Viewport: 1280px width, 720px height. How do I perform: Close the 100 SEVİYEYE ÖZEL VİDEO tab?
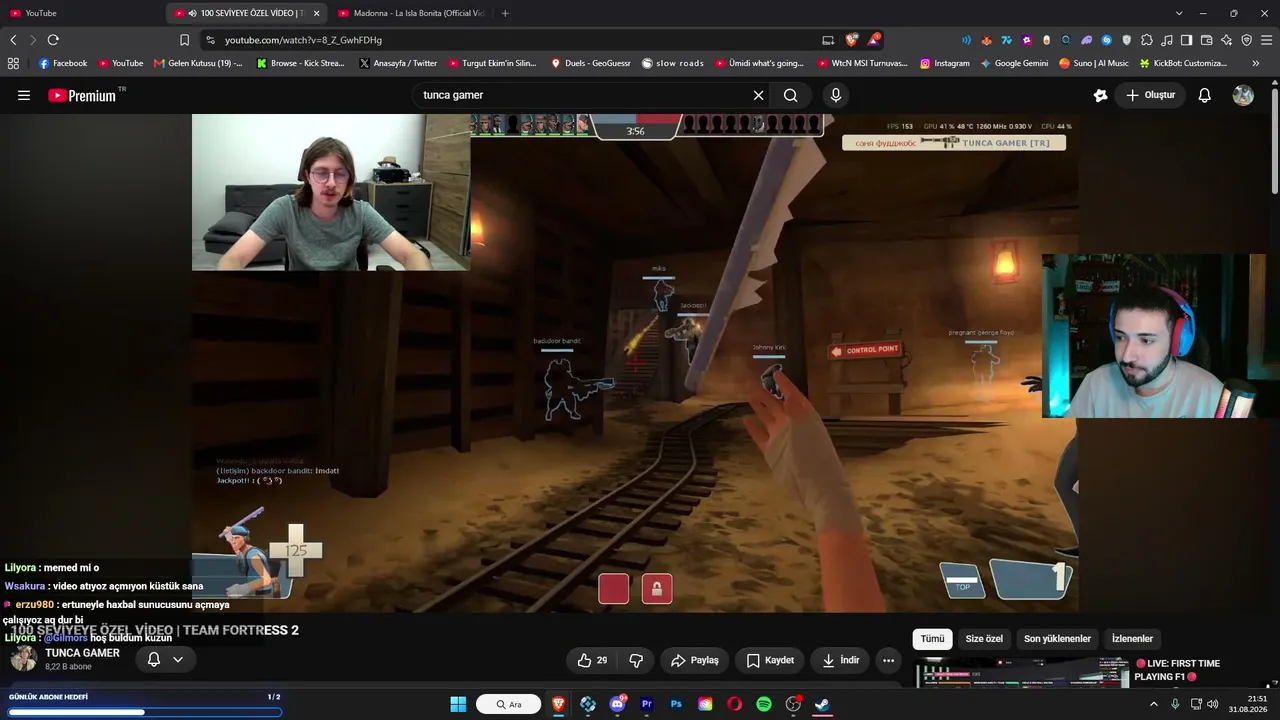tap(317, 13)
